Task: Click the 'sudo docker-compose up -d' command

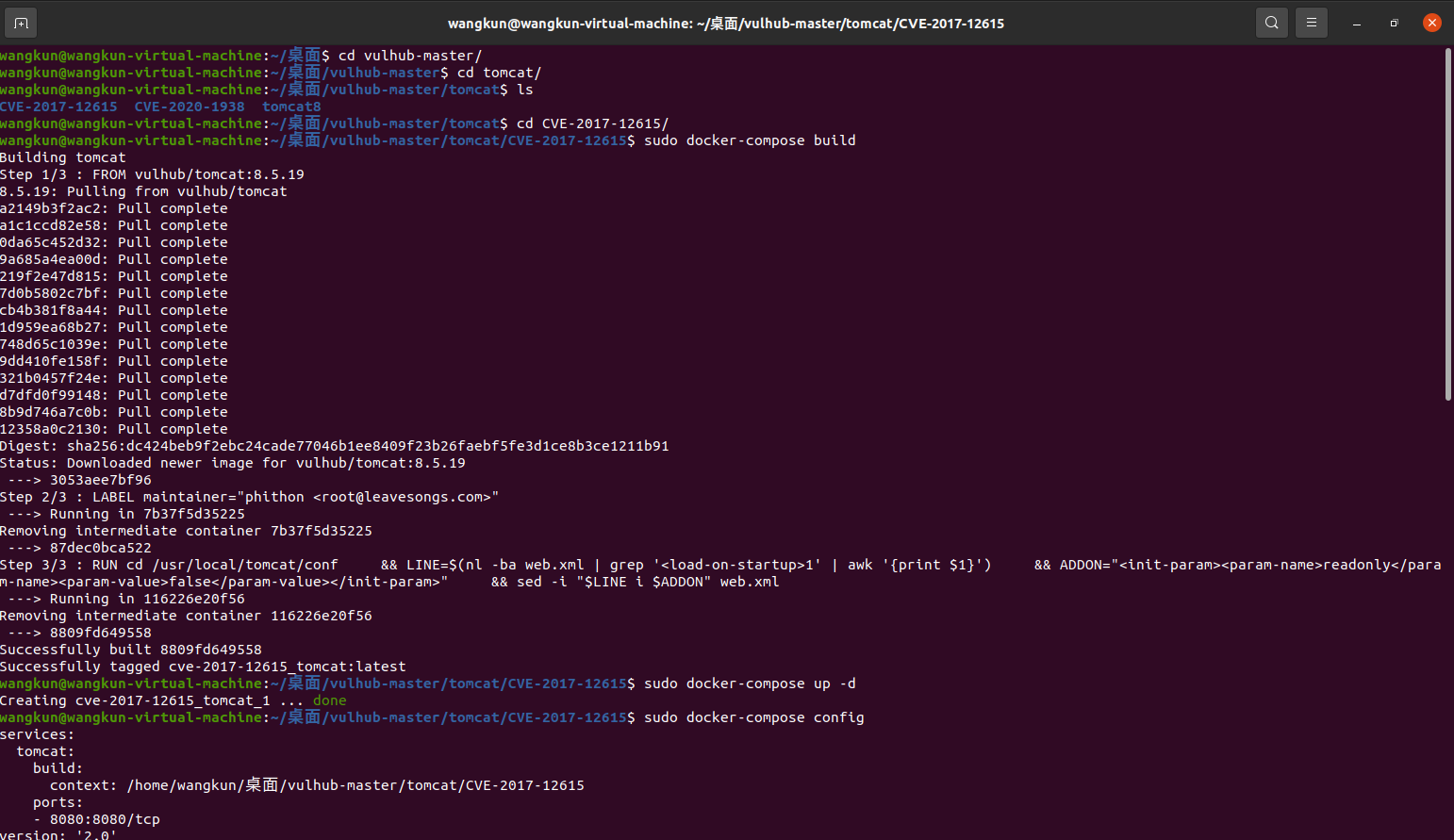Action: coord(750,684)
